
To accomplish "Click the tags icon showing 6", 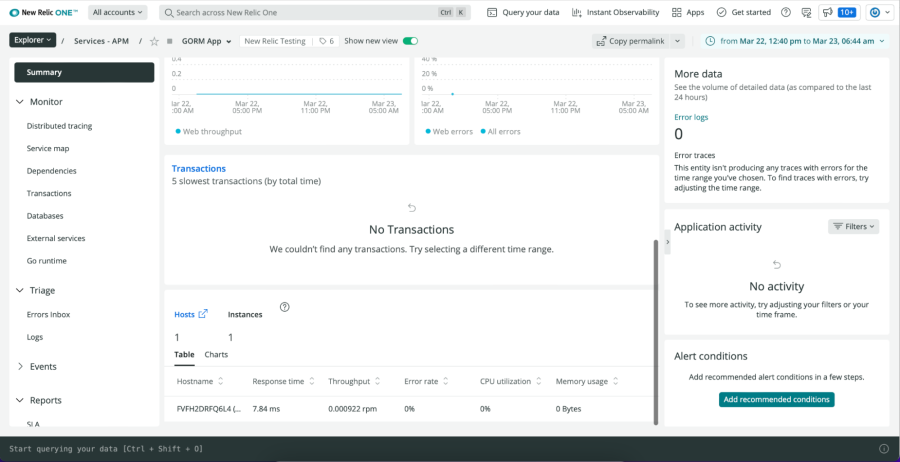I will 325,41.
